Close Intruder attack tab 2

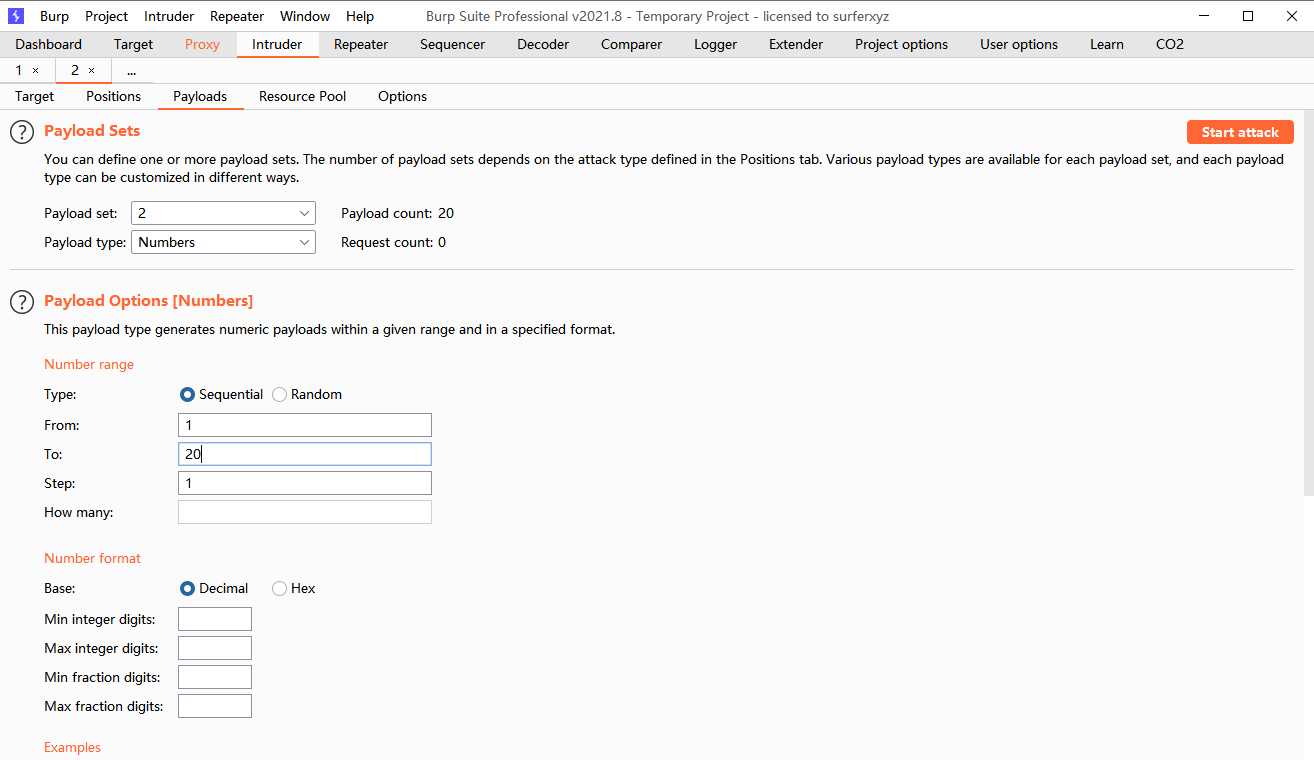pyautogui.click(x=92, y=71)
